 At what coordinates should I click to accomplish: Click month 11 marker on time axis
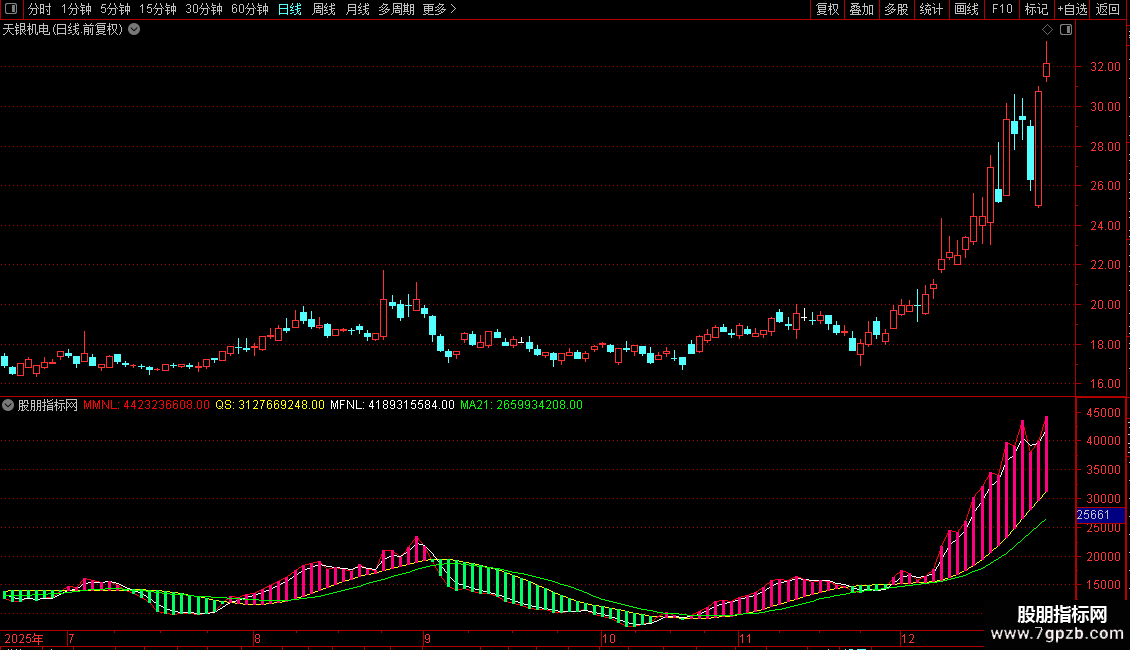pos(745,638)
